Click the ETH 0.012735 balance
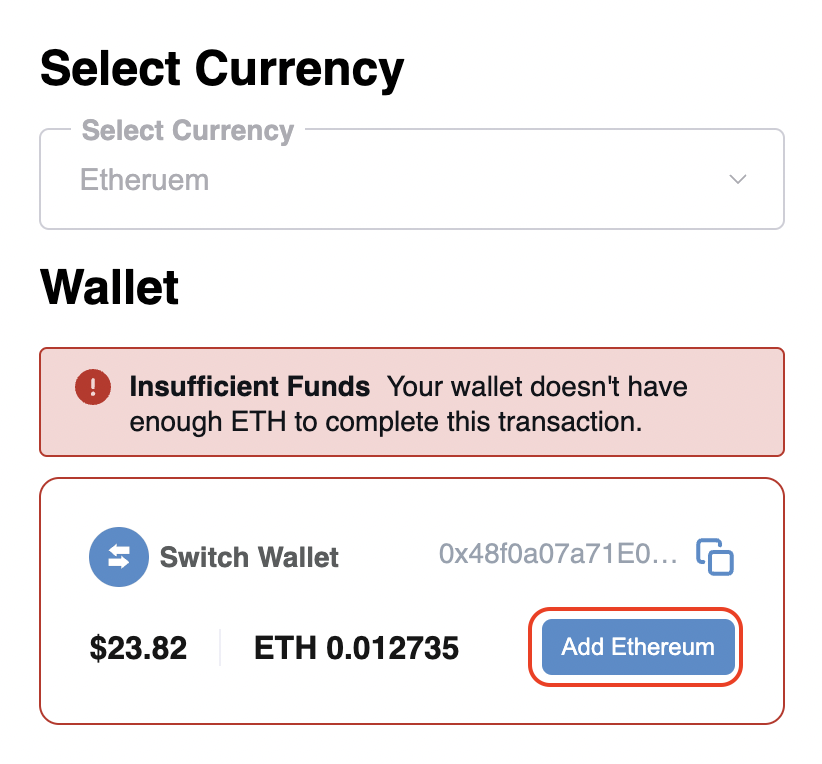 (x=356, y=648)
